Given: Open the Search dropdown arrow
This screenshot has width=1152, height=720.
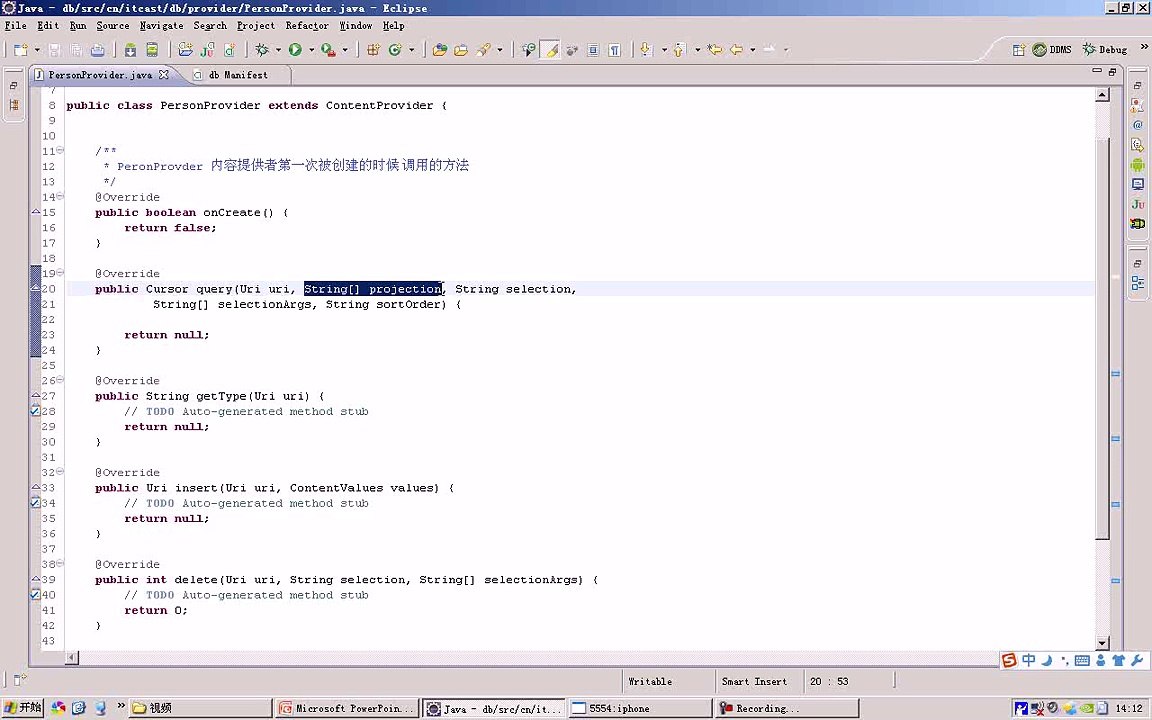Looking at the screenshot, I should (x=500, y=50).
